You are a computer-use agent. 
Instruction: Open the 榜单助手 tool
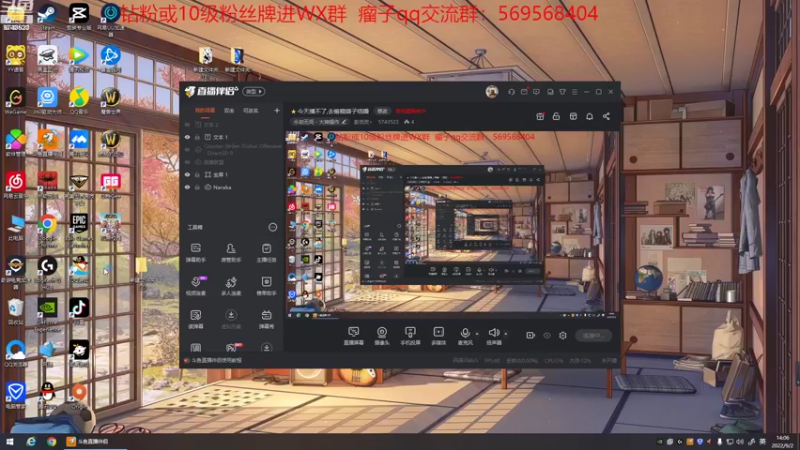[266, 286]
